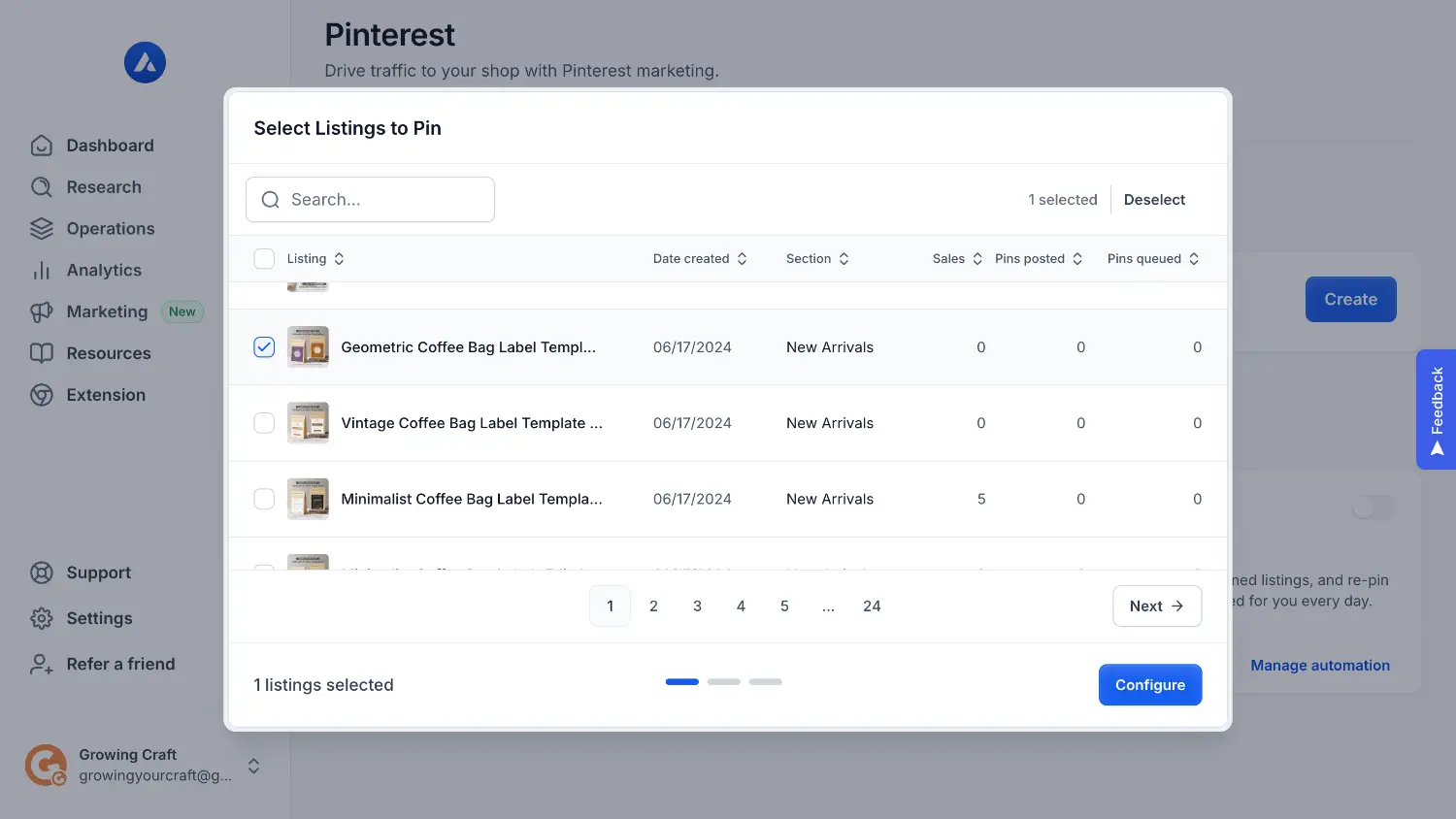Image resolution: width=1456 pixels, height=819 pixels.
Task: Open Vintage Coffee Bag Label thumbnail
Action: coord(308,423)
